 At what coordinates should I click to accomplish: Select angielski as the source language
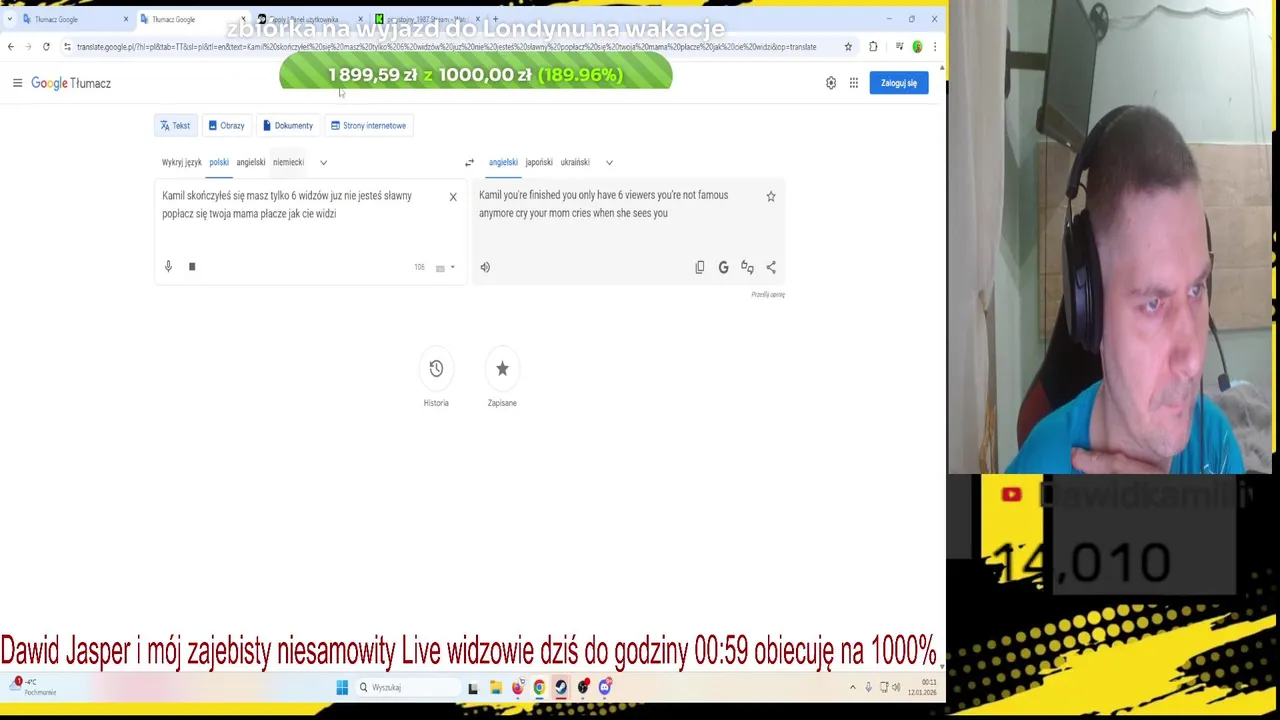pos(251,162)
